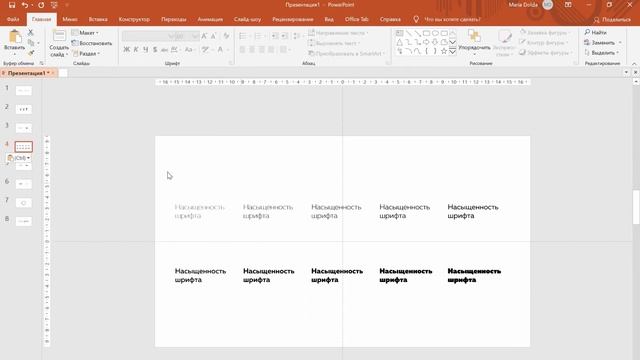Toggle strikethrough abc formatting
Image resolution: width=640 pixels, height=360 pixels.
tap(164, 49)
